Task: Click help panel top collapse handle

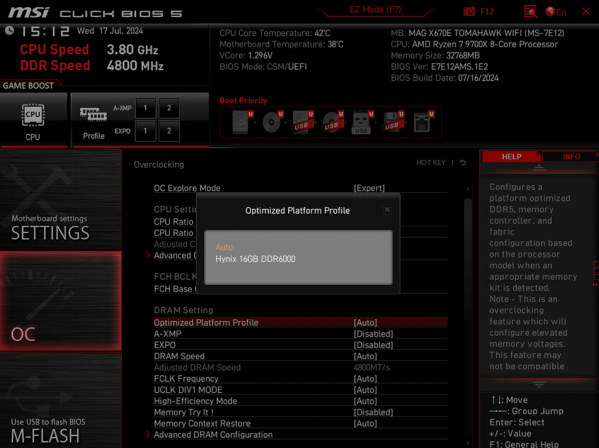Action: pyautogui.click(x=539, y=167)
